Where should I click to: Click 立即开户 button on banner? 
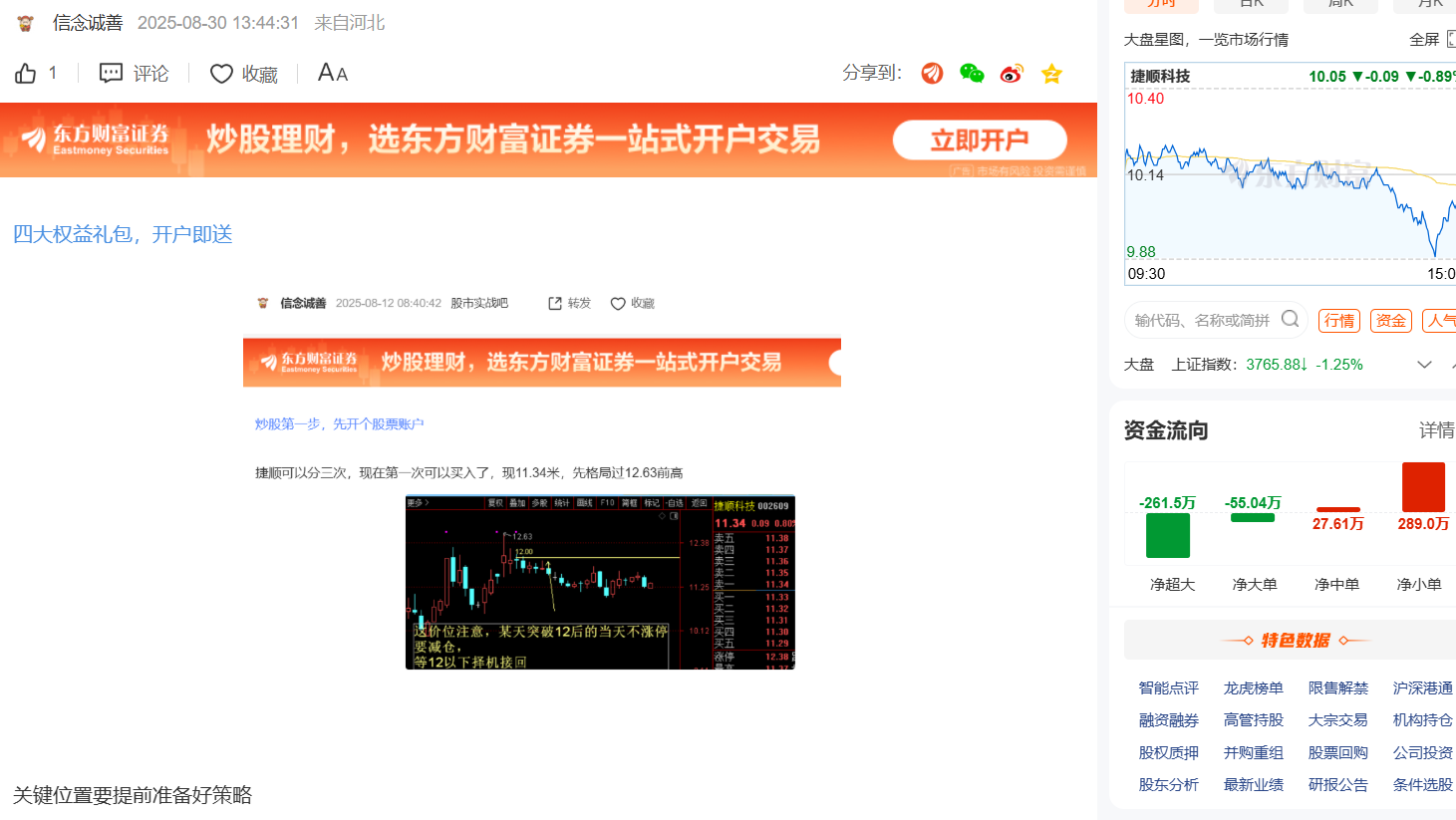(979, 140)
